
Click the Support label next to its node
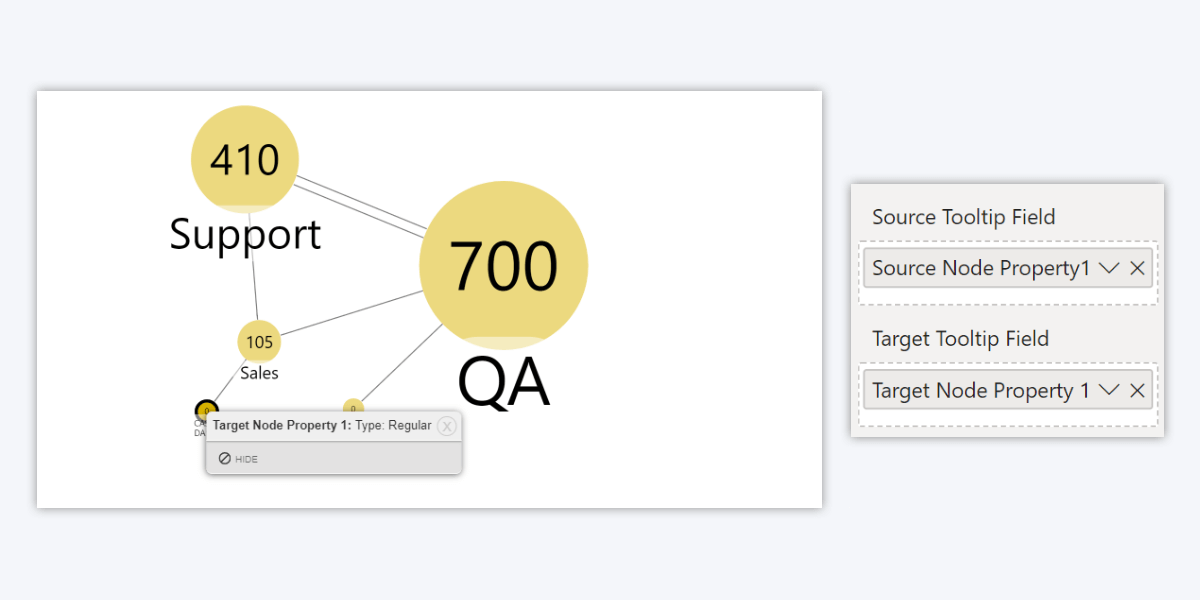(245, 234)
